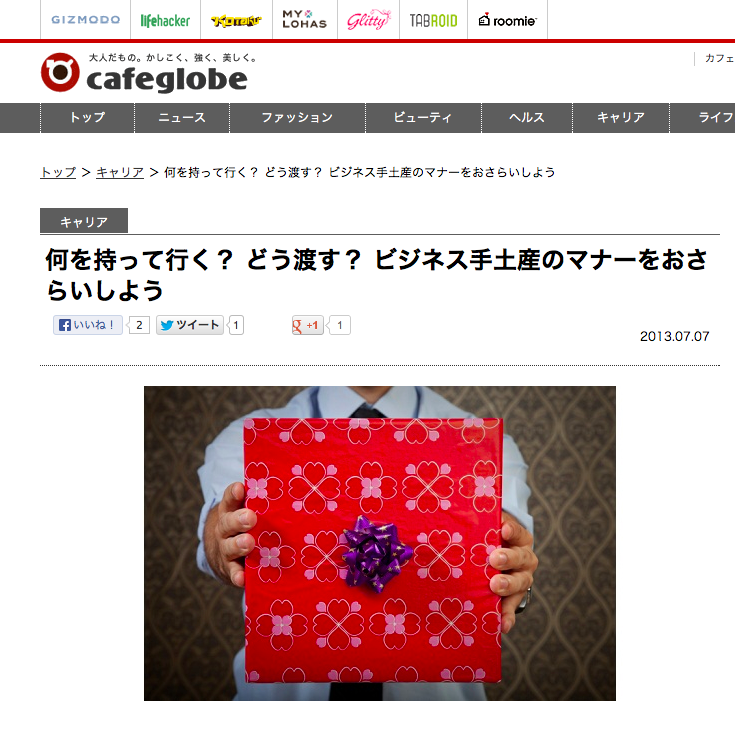Follow the トップ breadcrumb link
This screenshot has width=735, height=735.
58,172
